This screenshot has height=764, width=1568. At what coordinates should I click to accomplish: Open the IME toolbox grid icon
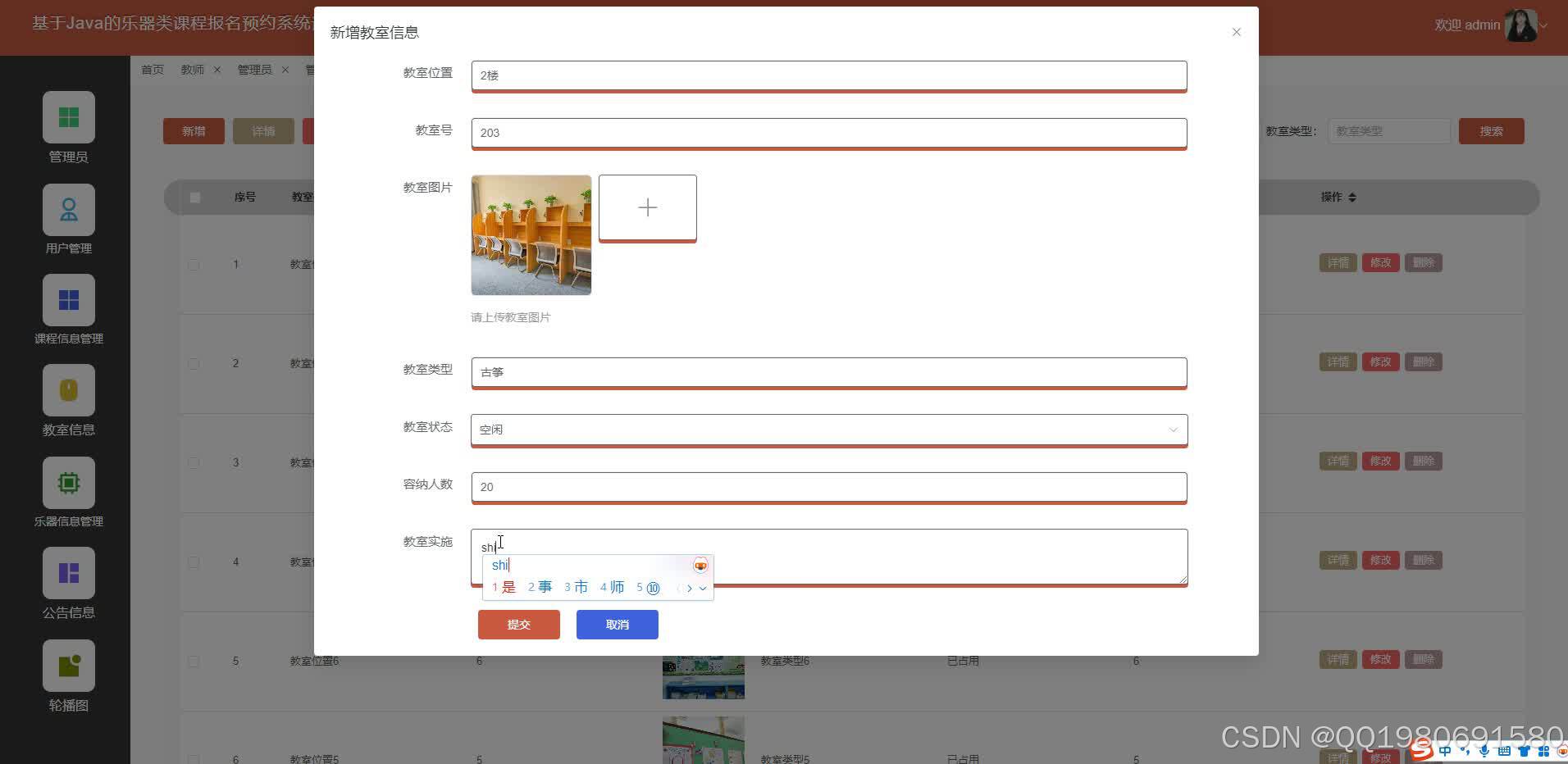(1543, 751)
